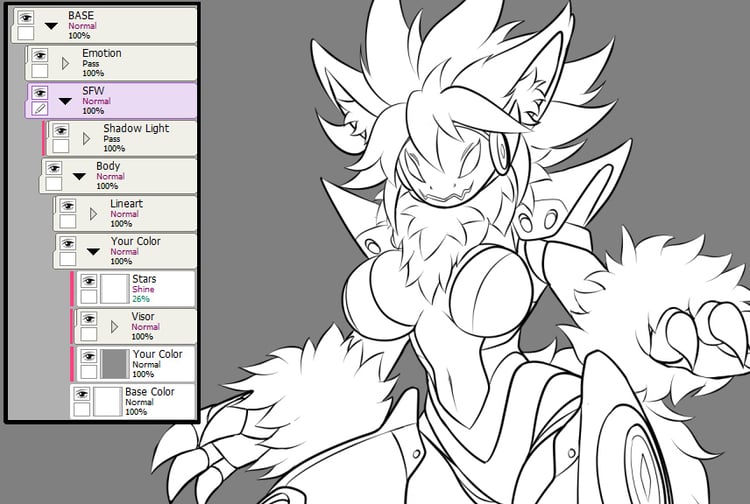
Task: Click the Stars layer 26% opacity value
Action: (141, 299)
